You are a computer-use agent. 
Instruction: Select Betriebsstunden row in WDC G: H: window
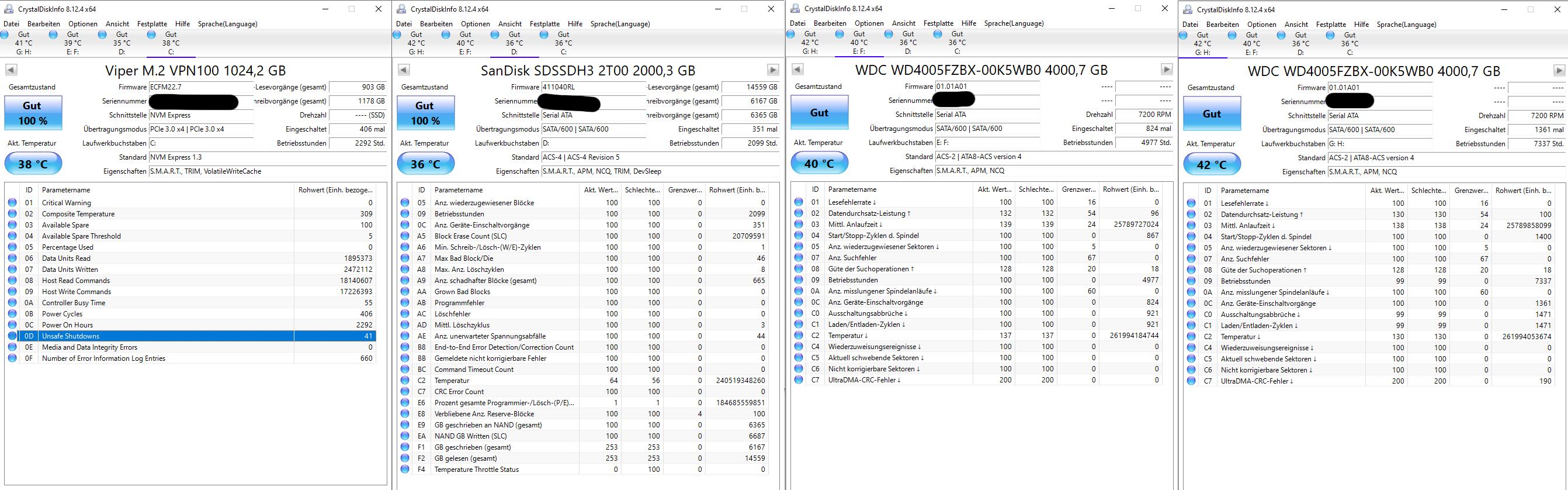pyautogui.click(x=1369, y=281)
